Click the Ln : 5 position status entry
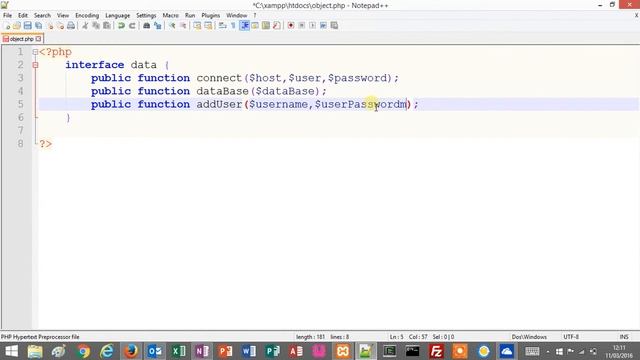The height and width of the screenshot is (360, 640). 396,337
